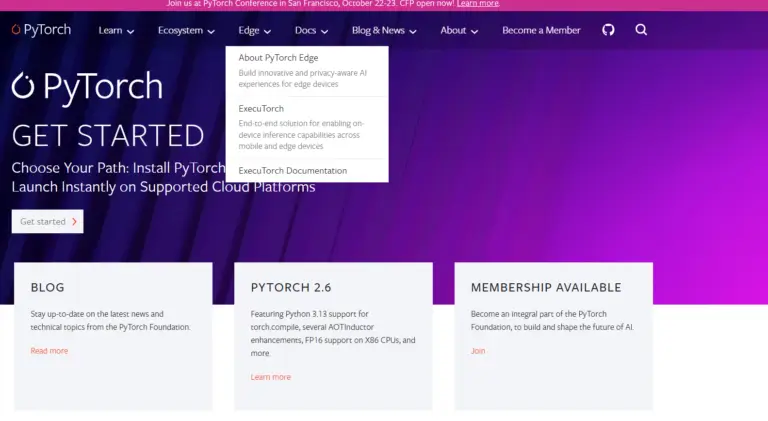The image size is (768, 421).
Task: Click the PYTORCH 2.6 card heading
Action: (x=291, y=288)
